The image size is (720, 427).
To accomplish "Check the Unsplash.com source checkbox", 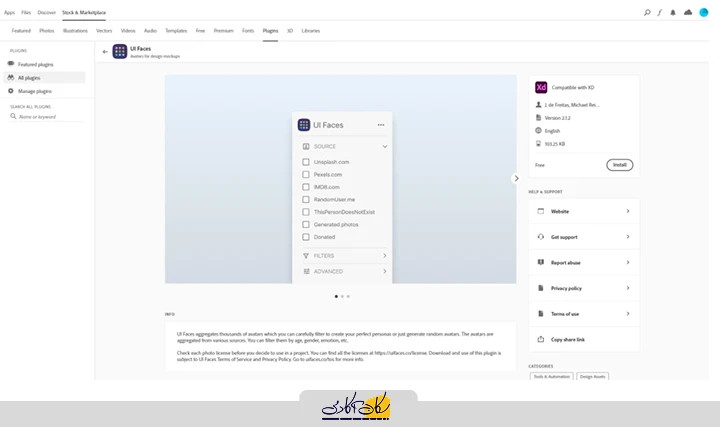I will (306, 162).
